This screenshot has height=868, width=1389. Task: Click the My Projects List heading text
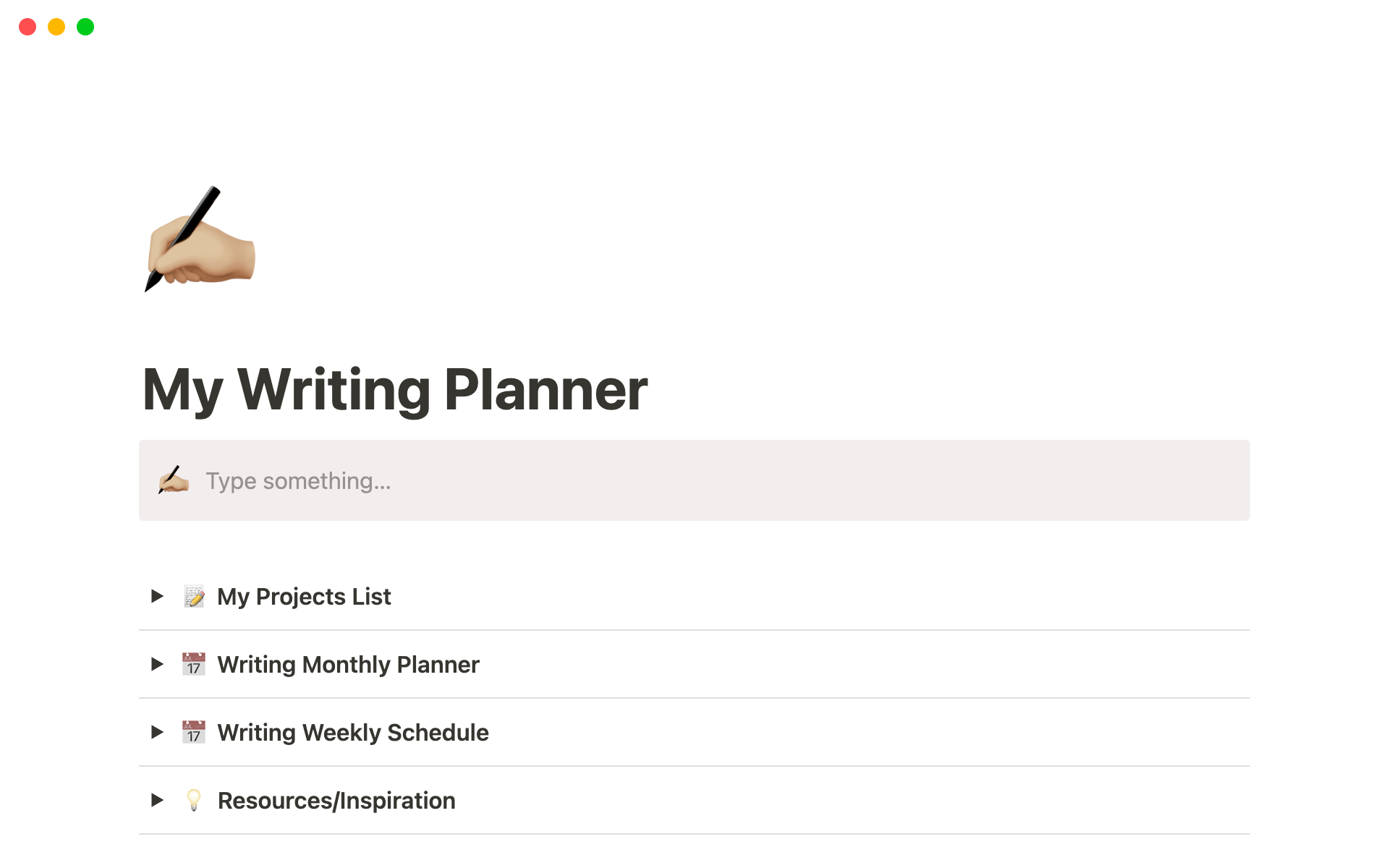pos(304,597)
